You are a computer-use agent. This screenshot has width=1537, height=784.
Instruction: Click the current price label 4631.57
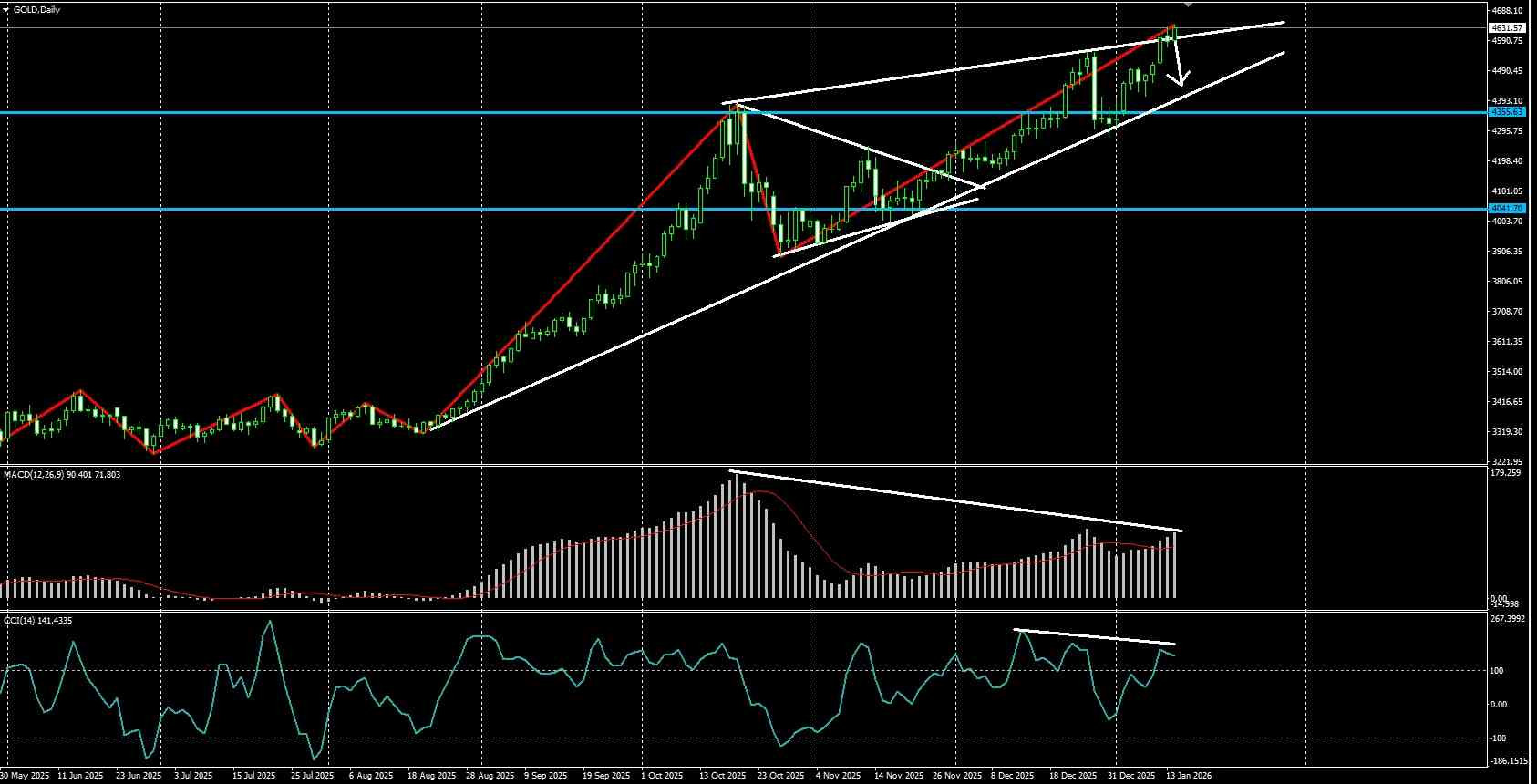pos(1508,28)
